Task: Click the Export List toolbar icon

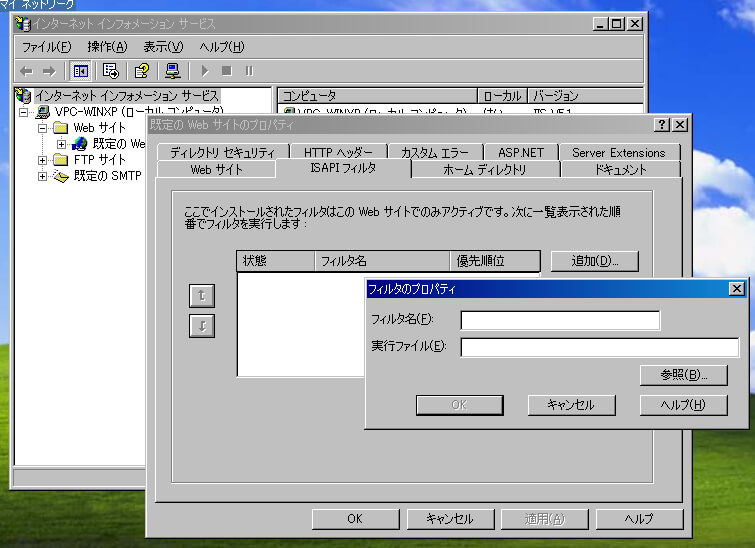Action: point(111,71)
